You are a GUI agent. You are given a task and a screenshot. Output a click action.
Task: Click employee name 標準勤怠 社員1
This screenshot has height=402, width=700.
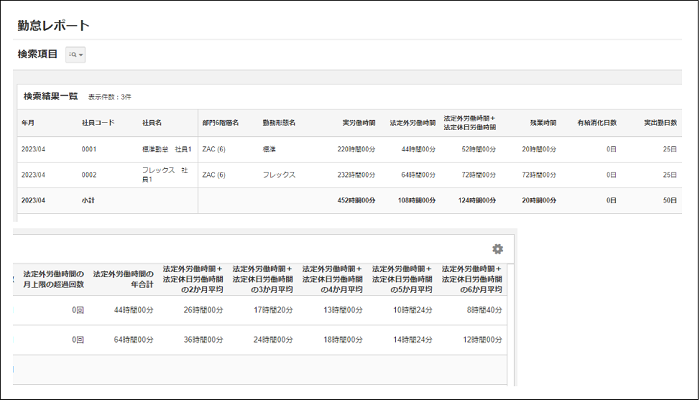point(167,148)
